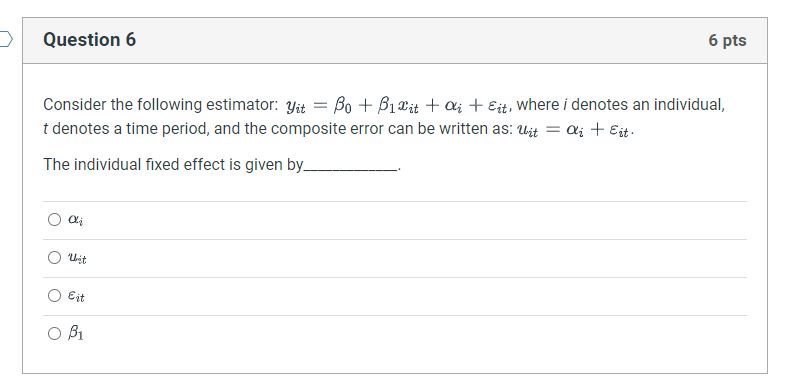Choose the u_it radio button
Image resolution: width=793 pixels, height=387 pixels.
click(54, 257)
